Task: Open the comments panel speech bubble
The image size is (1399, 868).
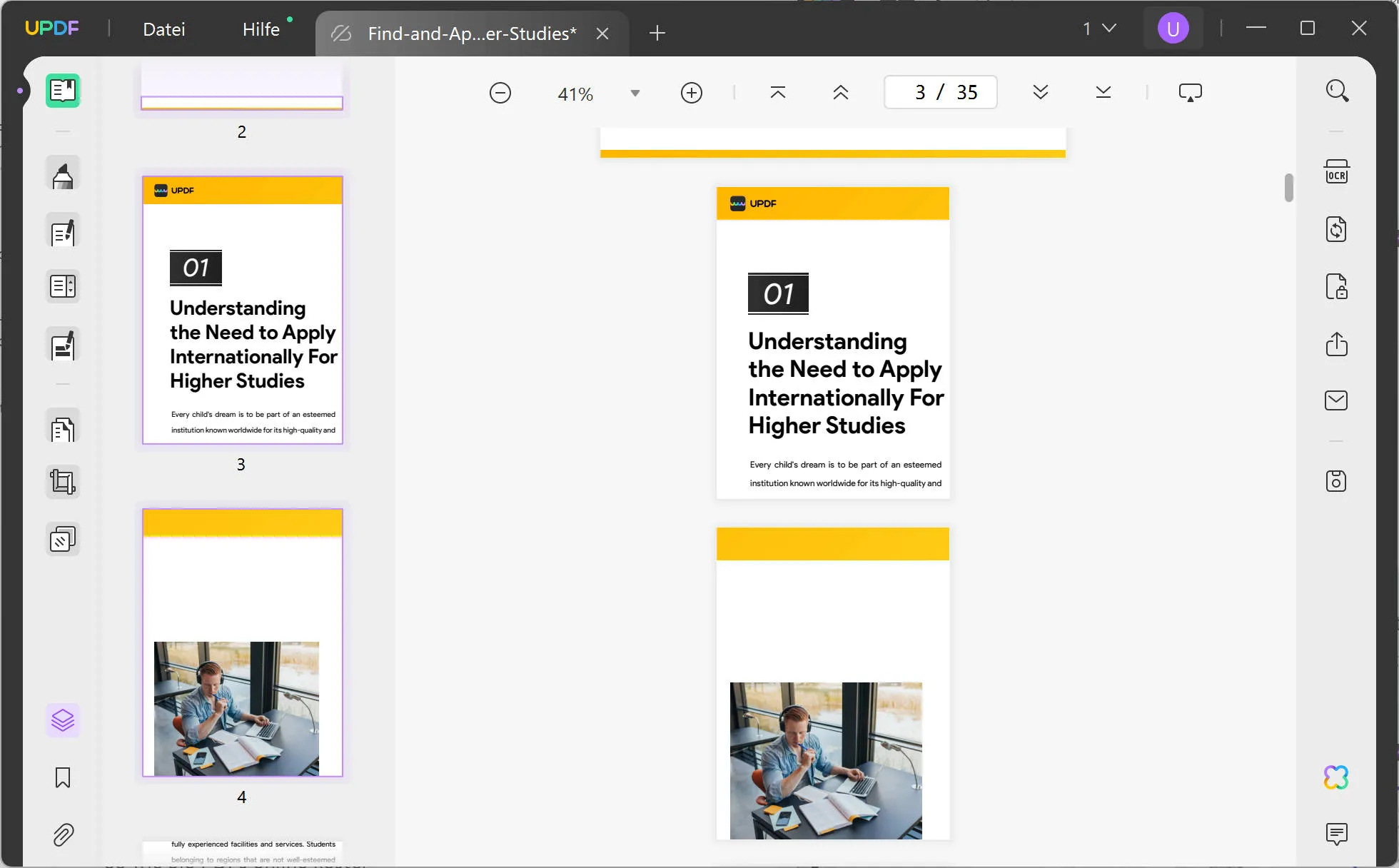Action: (x=1337, y=834)
